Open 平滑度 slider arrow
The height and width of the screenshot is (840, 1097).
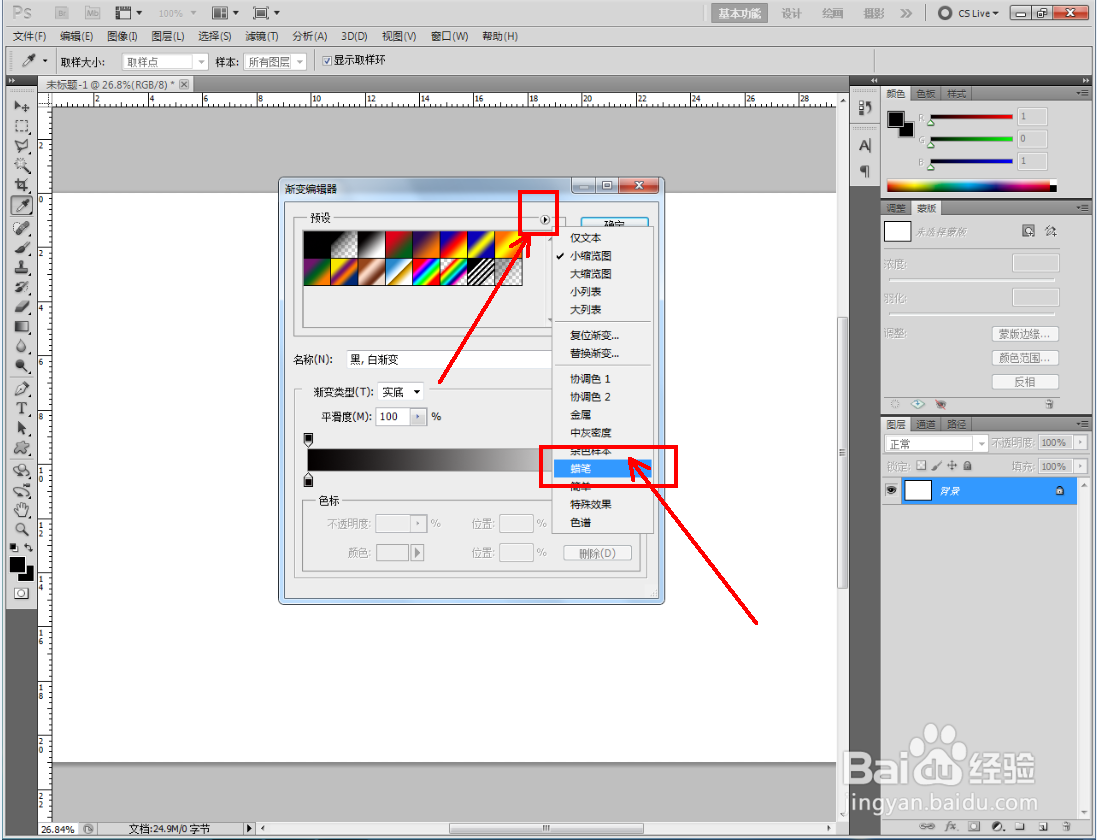coord(418,417)
